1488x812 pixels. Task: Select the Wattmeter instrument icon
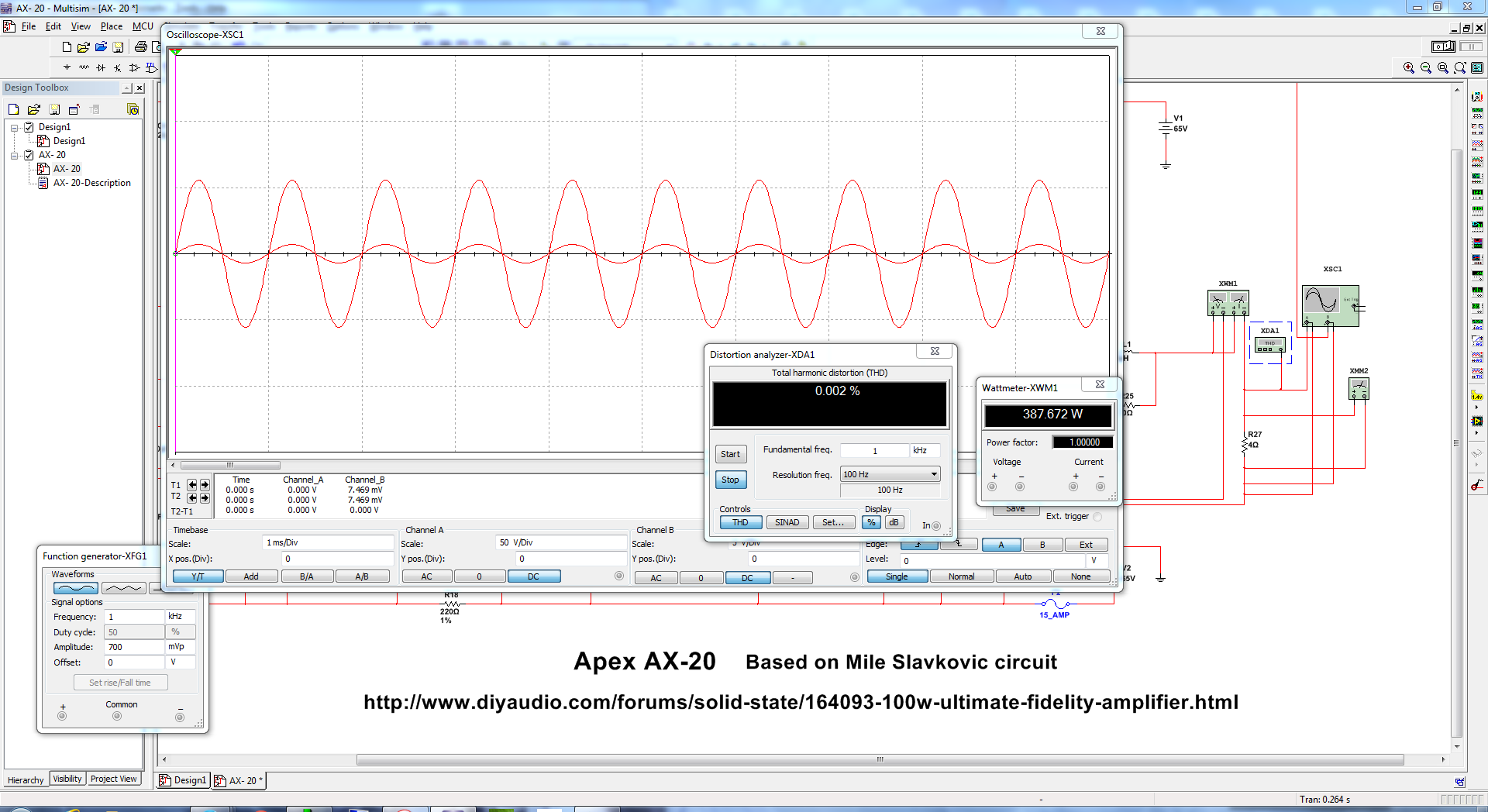(x=1477, y=129)
